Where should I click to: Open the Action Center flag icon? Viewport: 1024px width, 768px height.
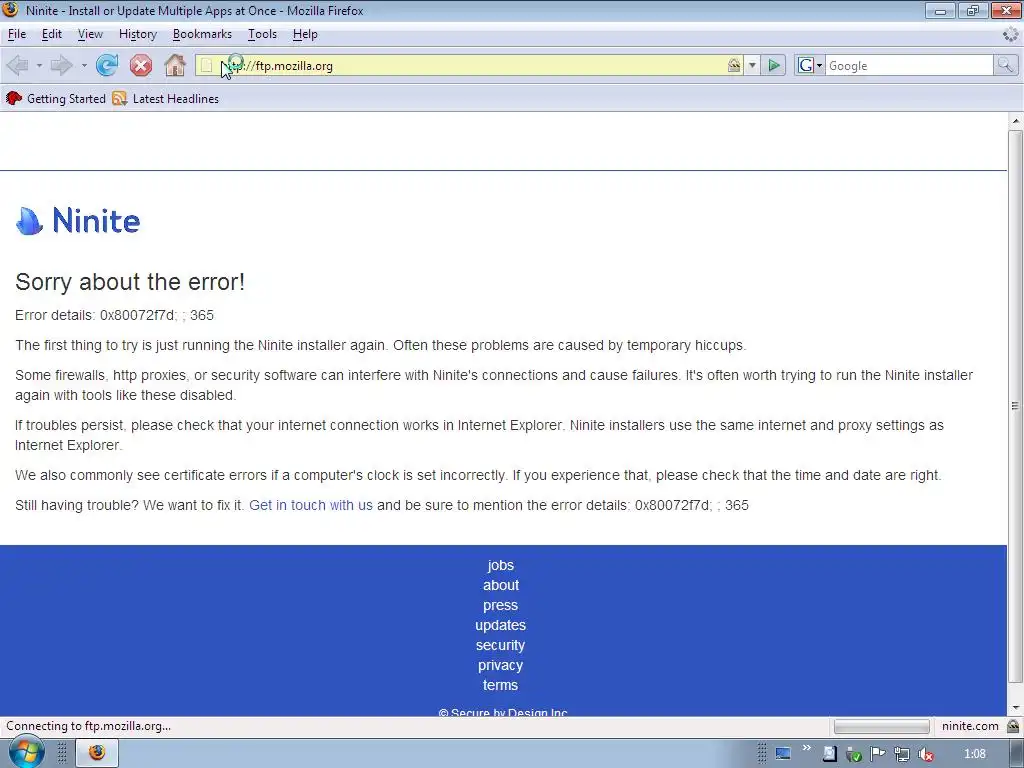878,755
